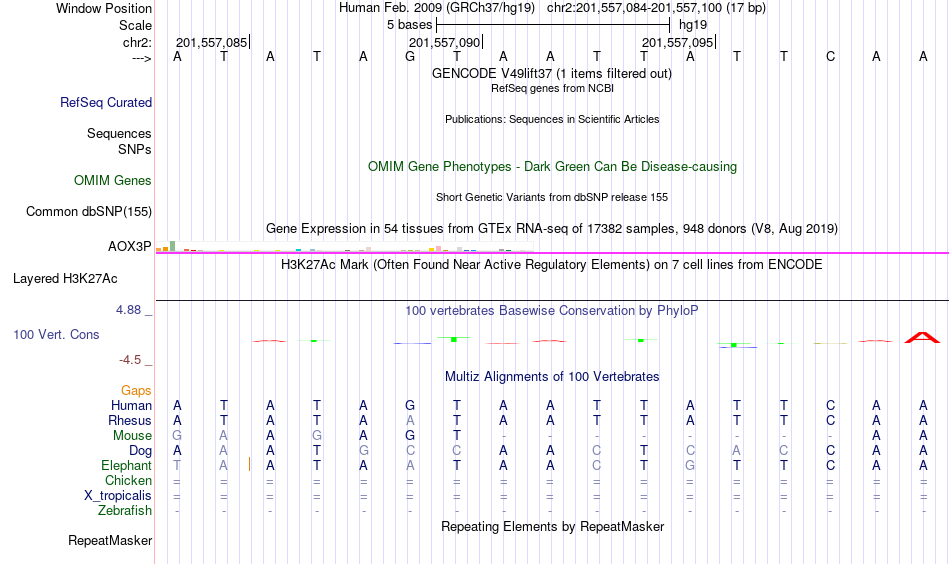Click the Common dbSNP(155) track label
Screen dimensions: 950x564
coord(89,211)
